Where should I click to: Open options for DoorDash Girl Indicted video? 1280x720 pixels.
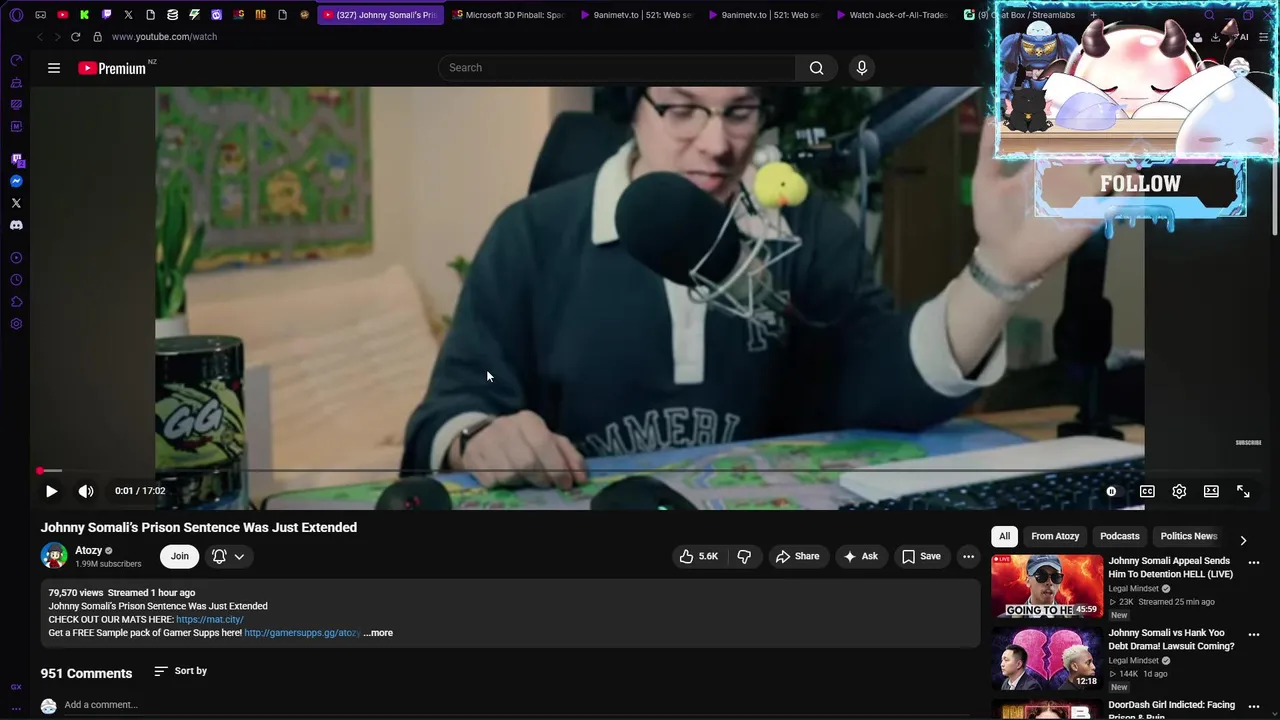pyautogui.click(x=1254, y=706)
